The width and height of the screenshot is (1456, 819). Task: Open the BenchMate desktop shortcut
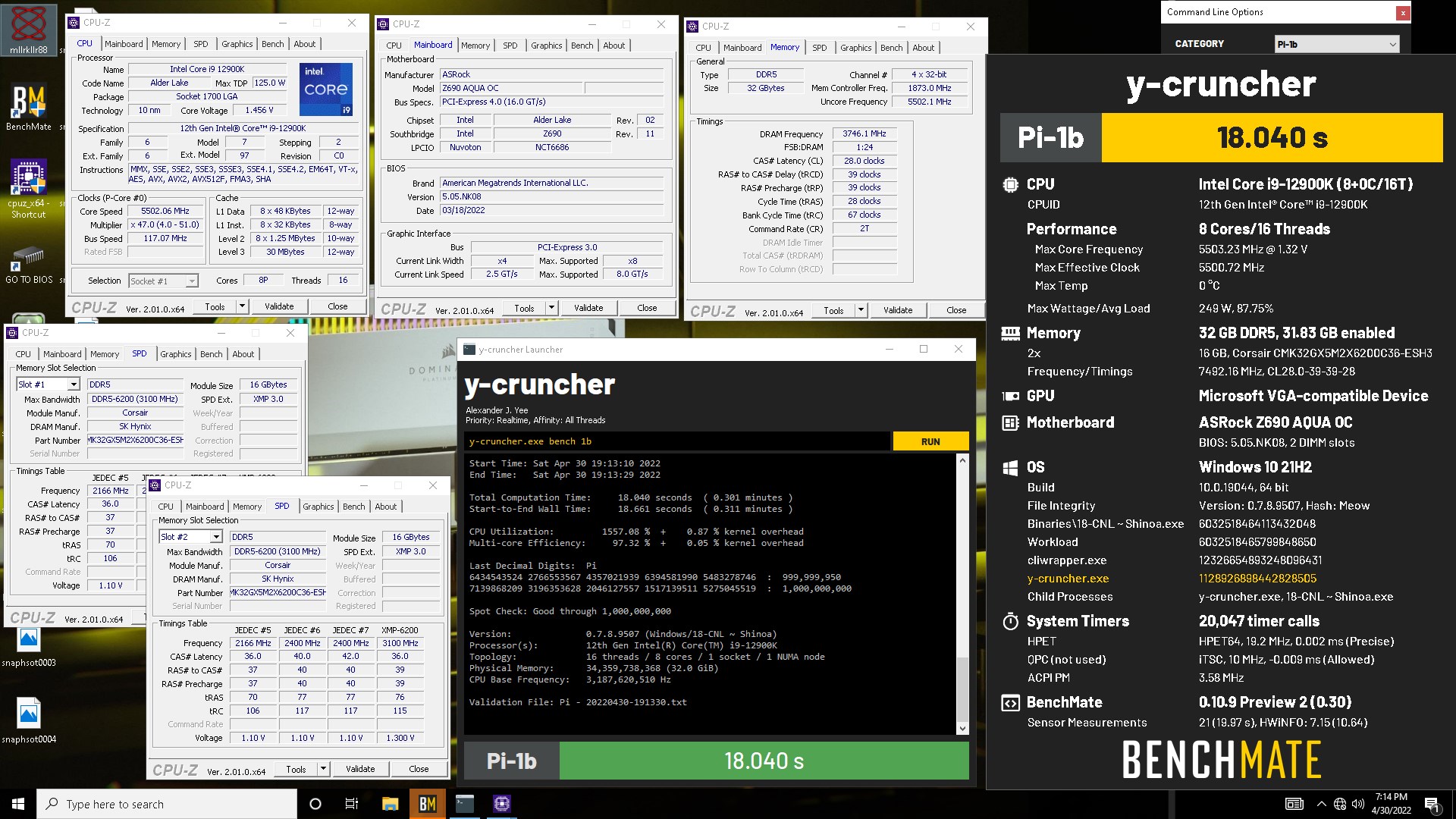click(29, 108)
